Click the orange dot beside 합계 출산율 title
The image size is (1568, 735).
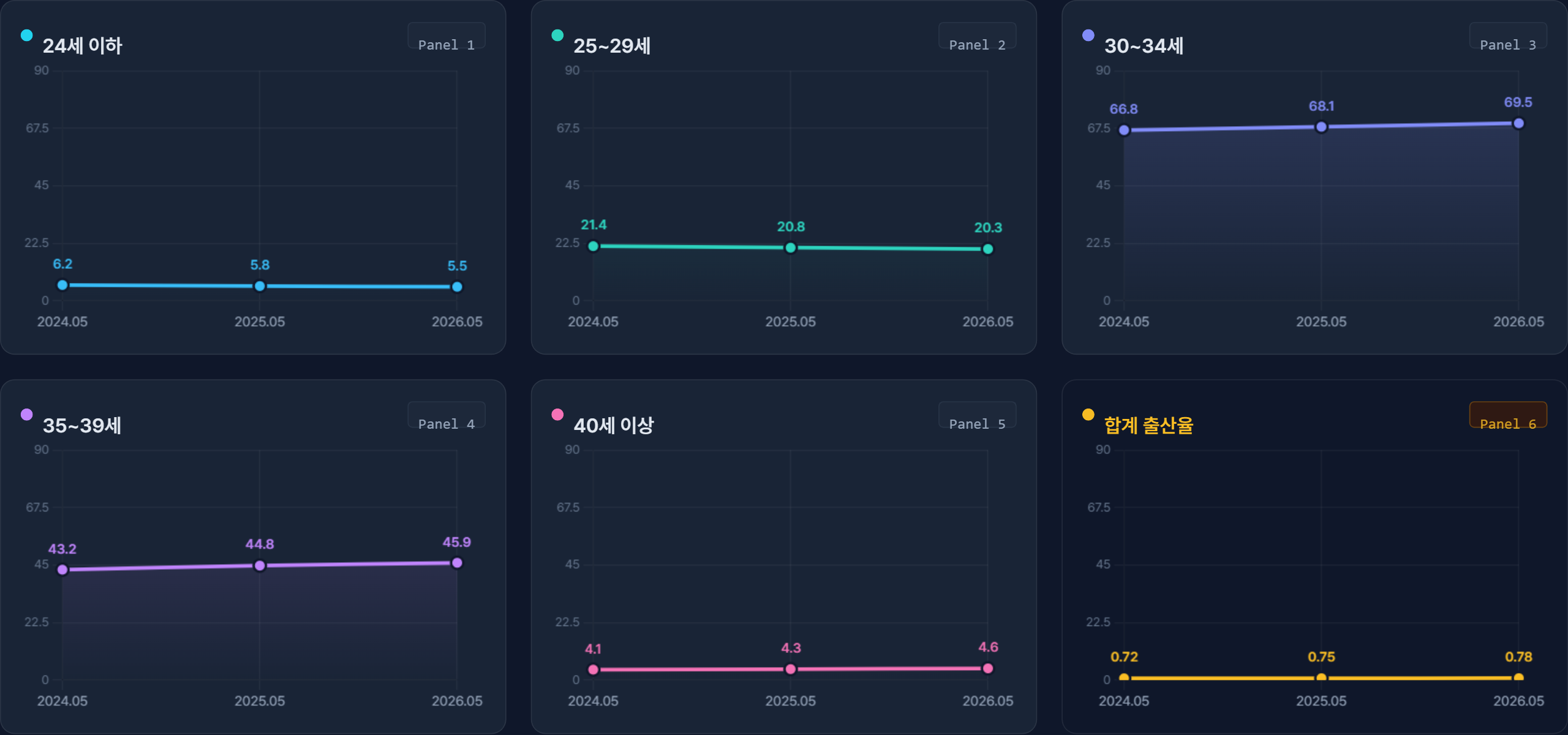pos(1088,414)
